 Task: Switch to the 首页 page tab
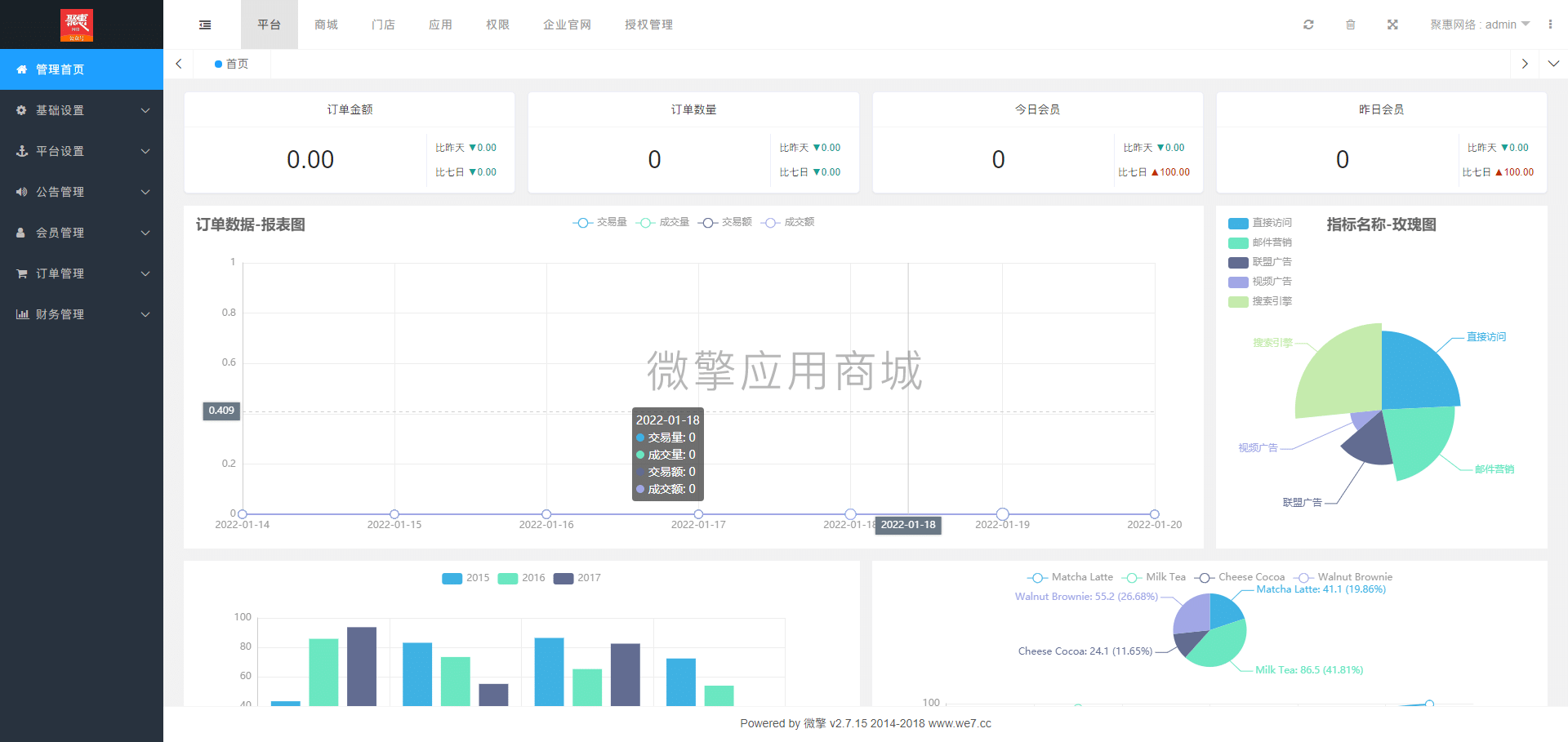(x=232, y=64)
